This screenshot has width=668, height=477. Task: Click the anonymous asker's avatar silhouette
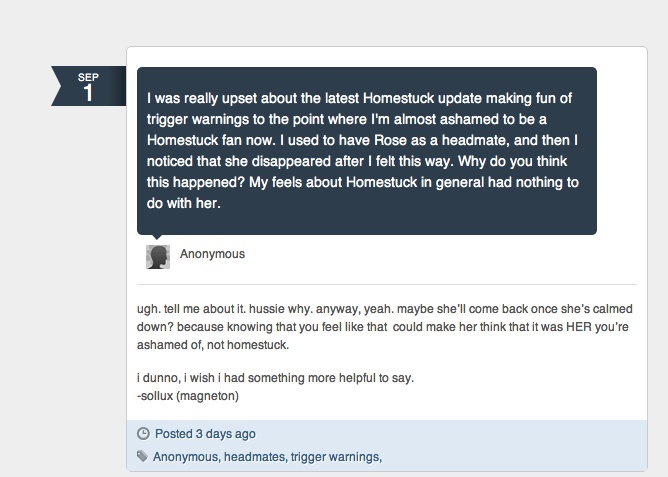tap(157, 256)
